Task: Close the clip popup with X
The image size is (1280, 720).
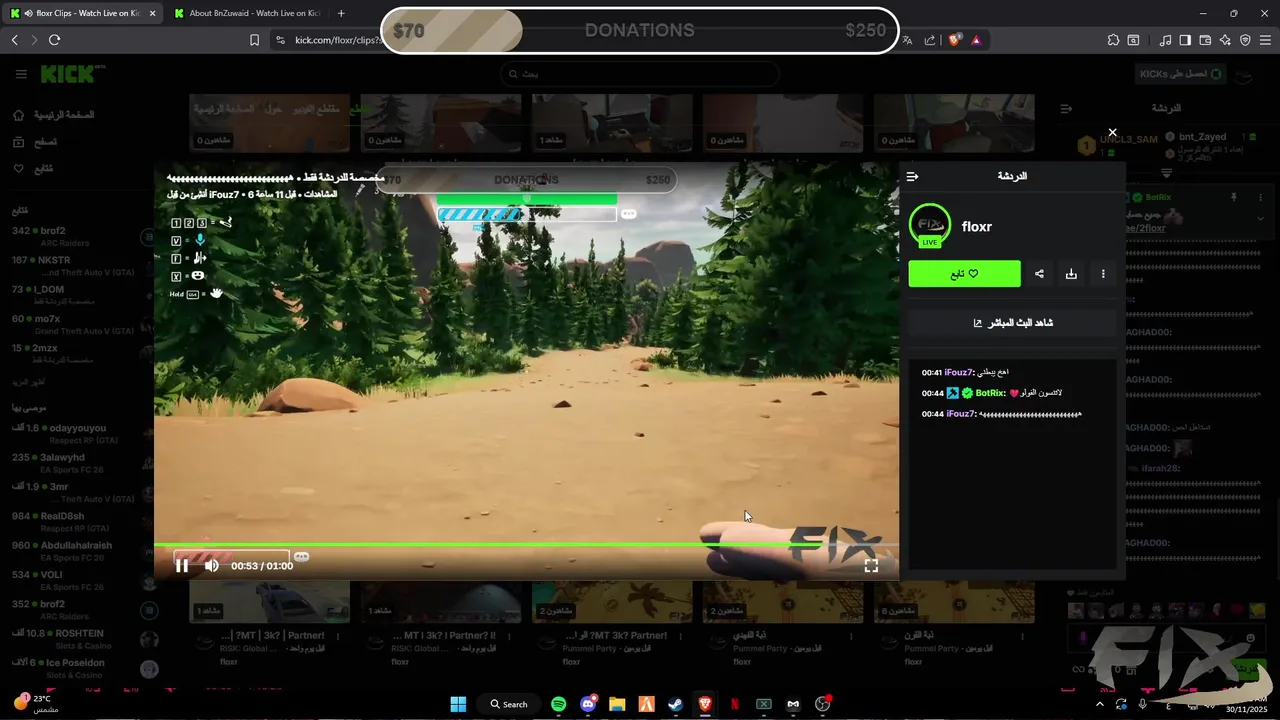Action: pos(1112,133)
